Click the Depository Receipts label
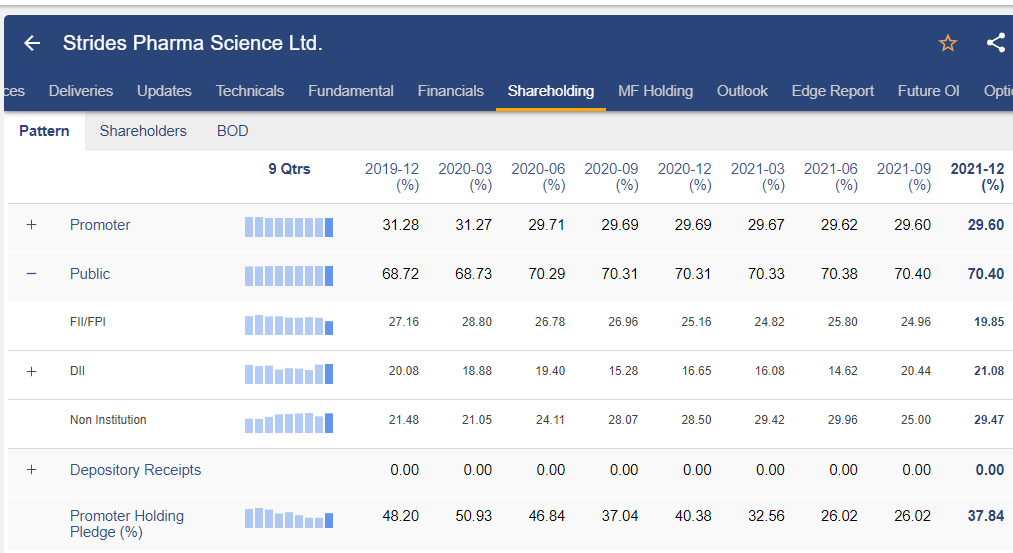The image size is (1013, 553). click(x=135, y=470)
